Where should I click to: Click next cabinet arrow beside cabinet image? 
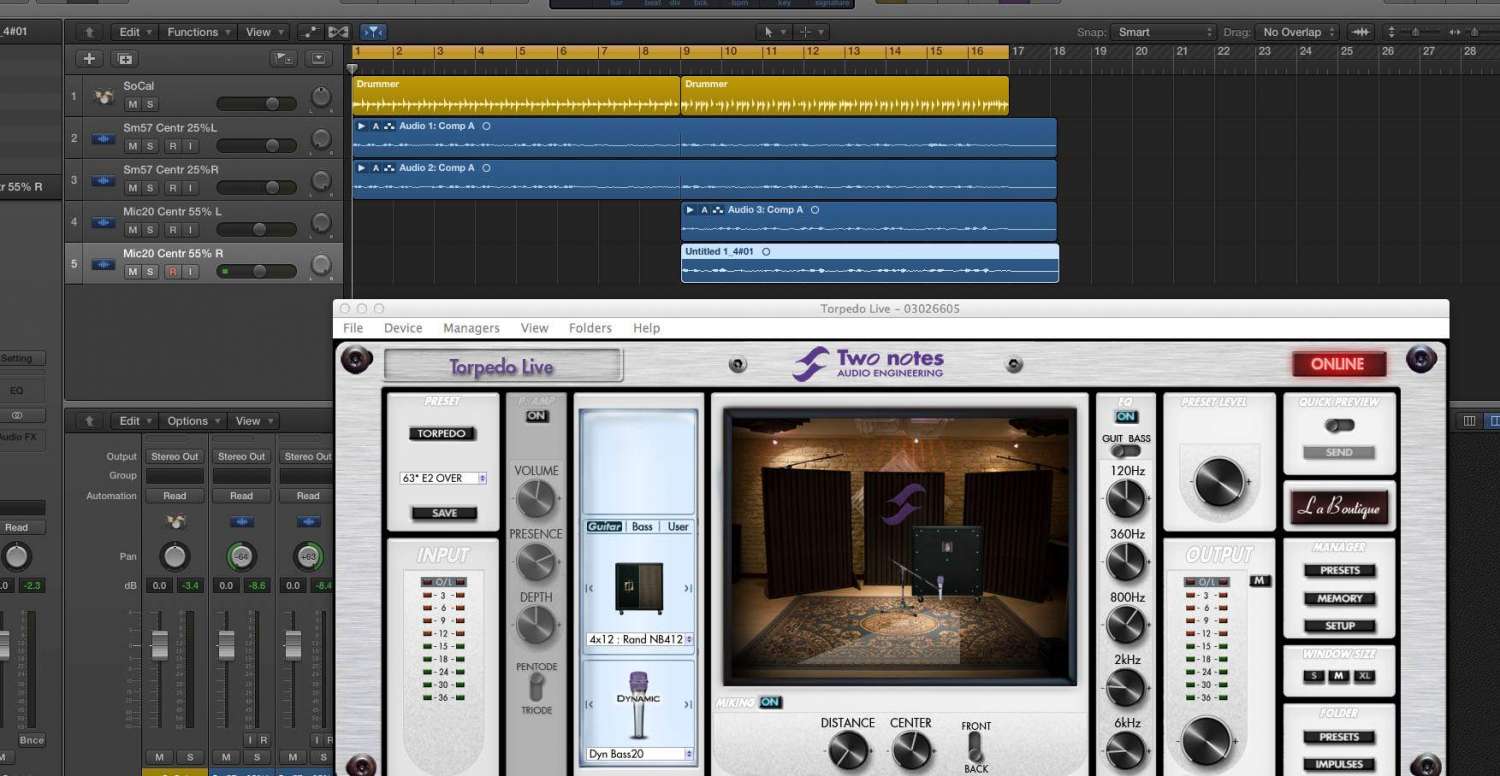[x=687, y=589]
